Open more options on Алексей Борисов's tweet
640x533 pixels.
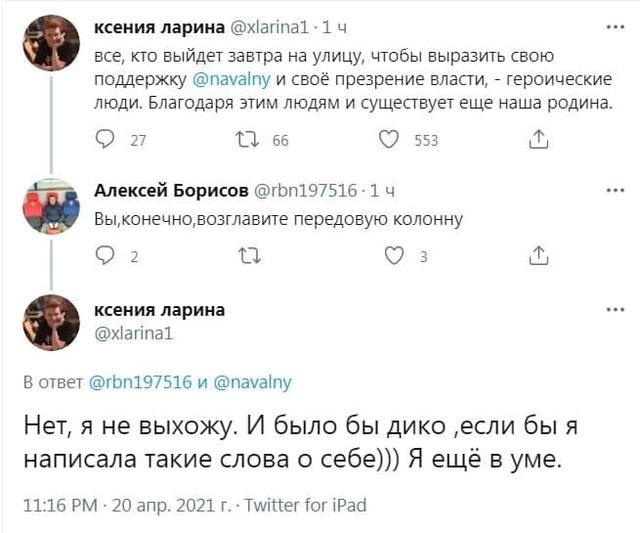click(x=615, y=188)
